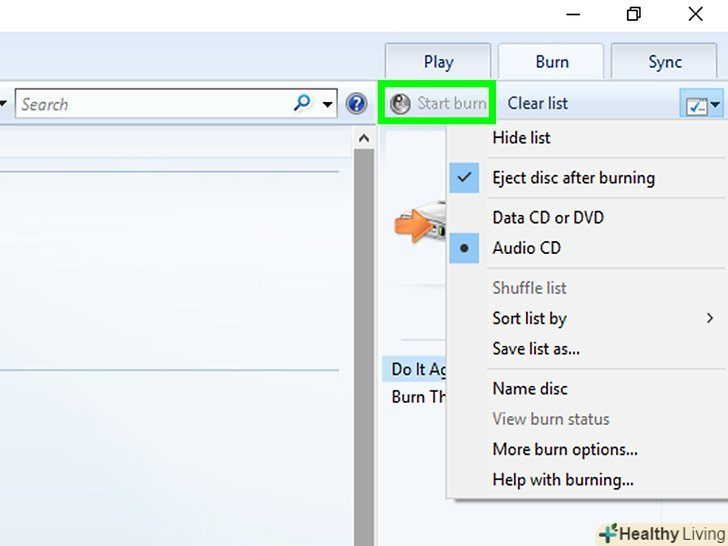Select the 'Do It Ag' burn list track
This screenshot has width=728, height=546.
414,369
